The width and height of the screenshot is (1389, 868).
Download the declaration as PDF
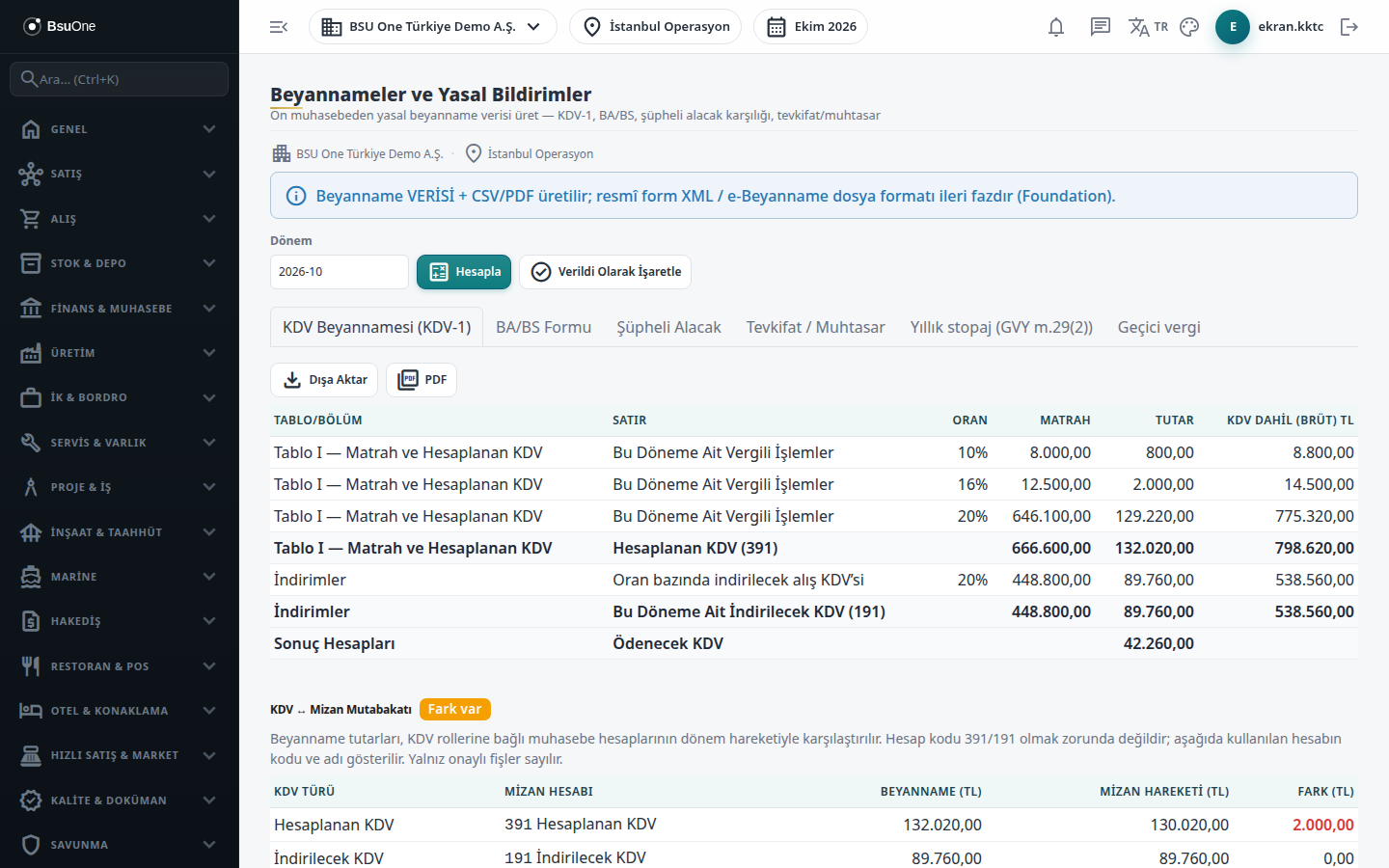(x=422, y=380)
